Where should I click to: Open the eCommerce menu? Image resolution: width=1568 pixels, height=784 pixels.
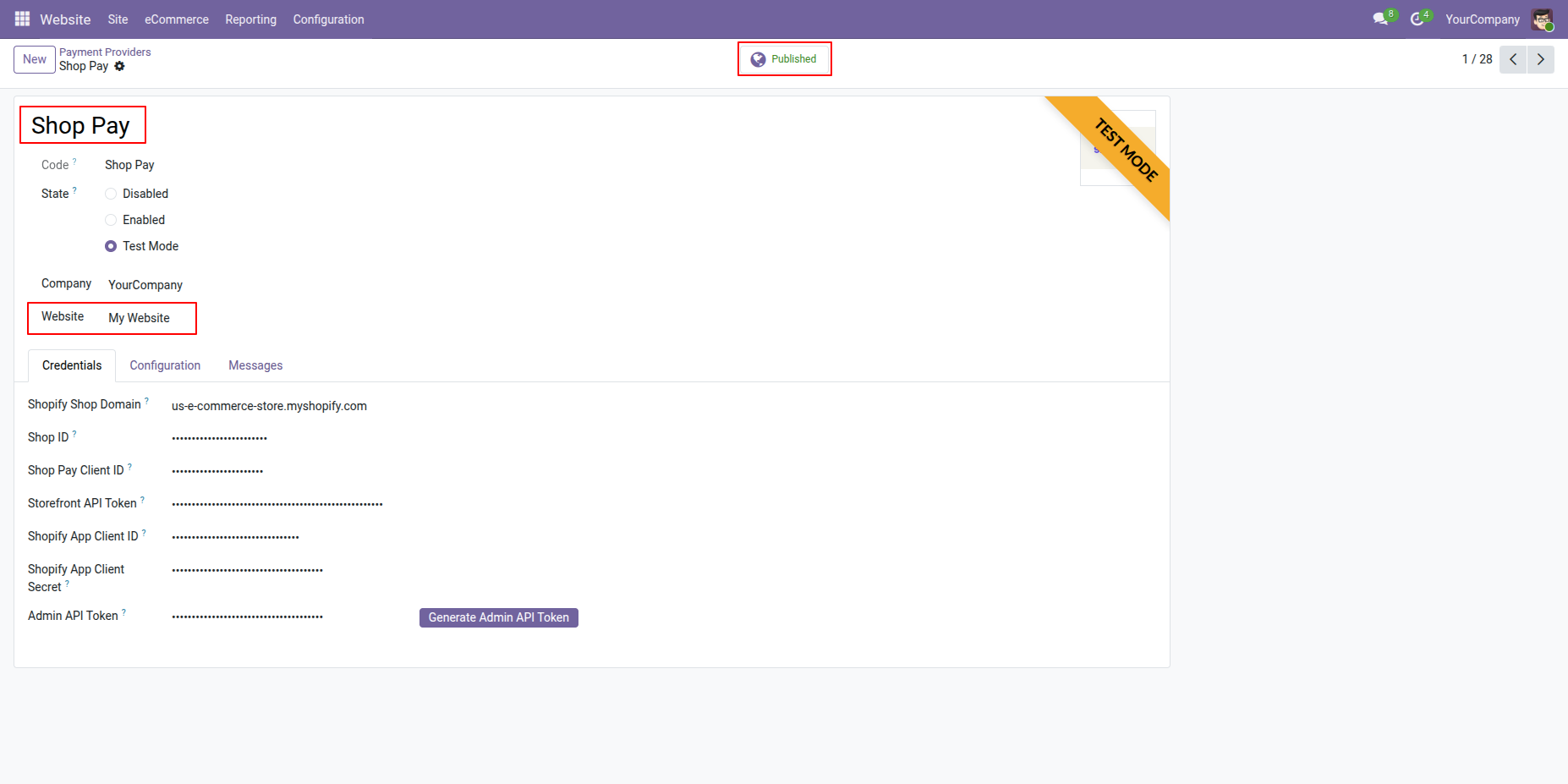[x=177, y=19]
